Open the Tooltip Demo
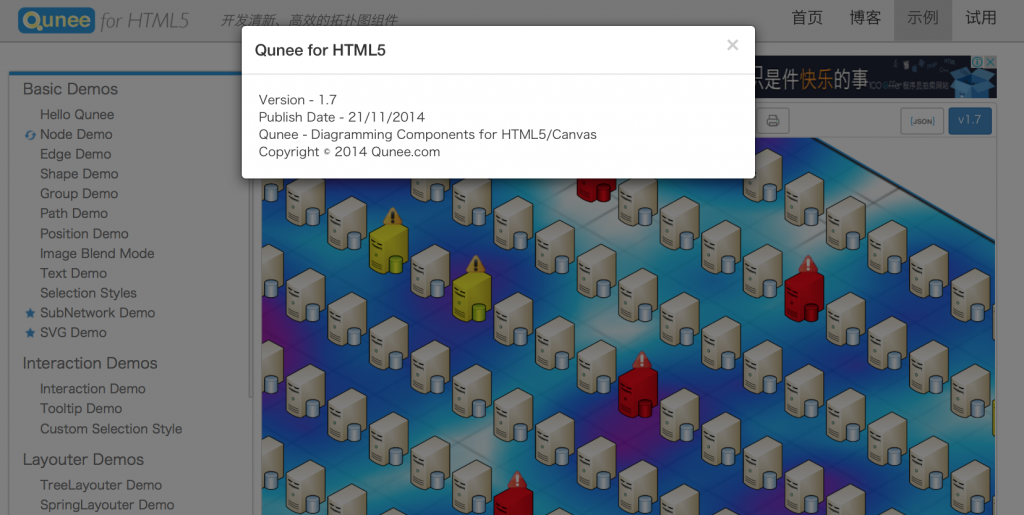The width and height of the screenshot is (1024, 515). 81,409
